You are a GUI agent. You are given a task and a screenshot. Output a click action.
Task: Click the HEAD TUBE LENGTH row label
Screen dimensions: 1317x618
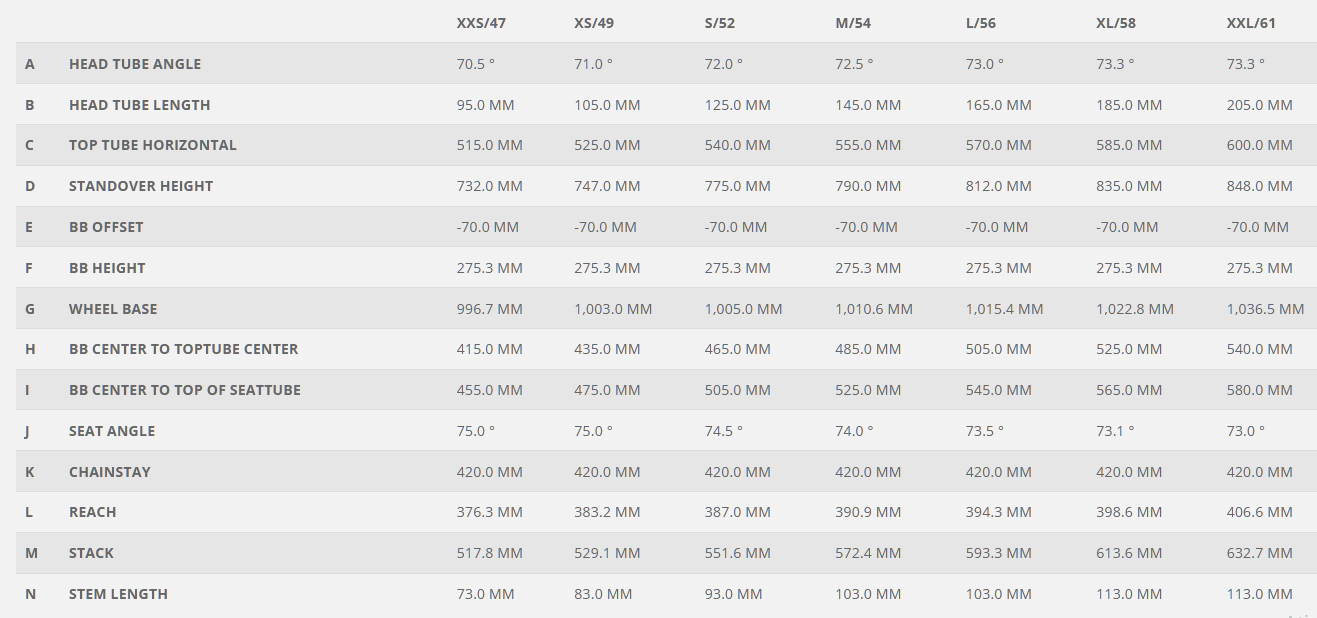139,105
